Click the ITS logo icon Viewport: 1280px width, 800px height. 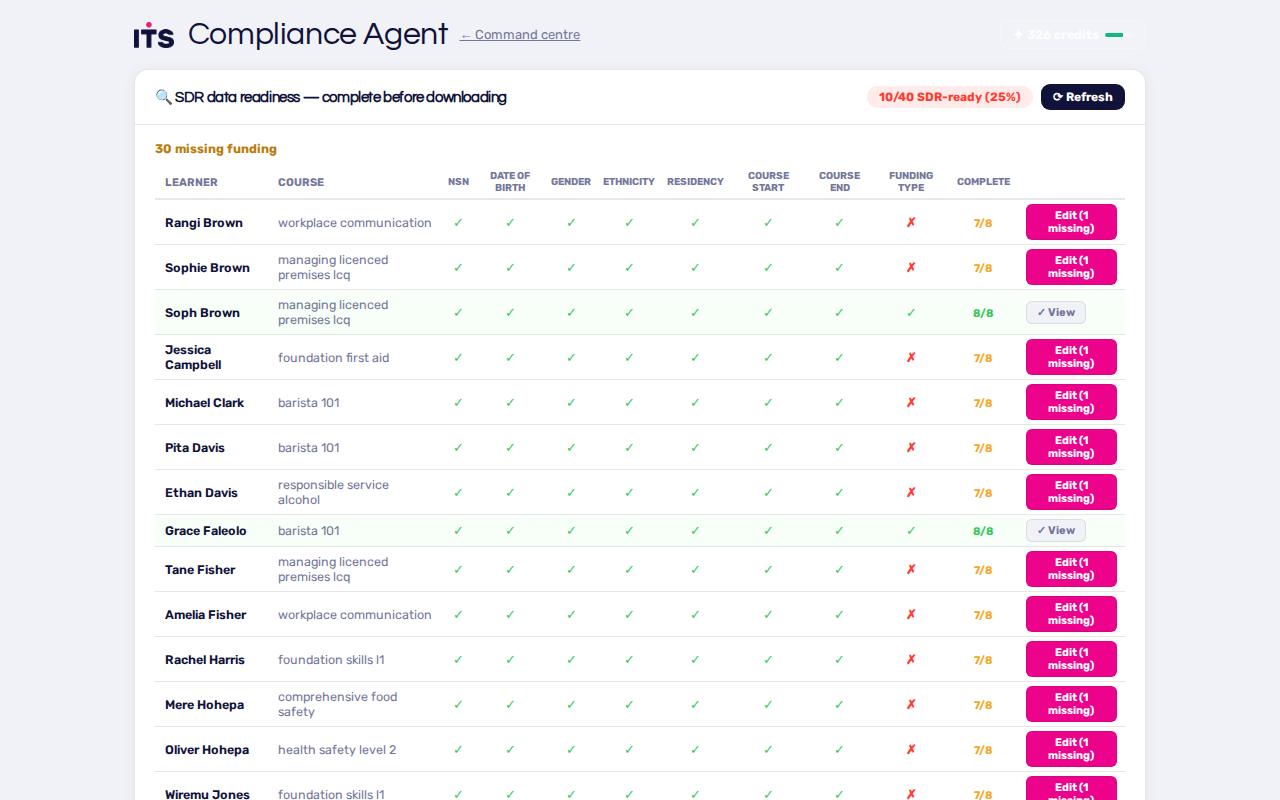coord(154,35)
